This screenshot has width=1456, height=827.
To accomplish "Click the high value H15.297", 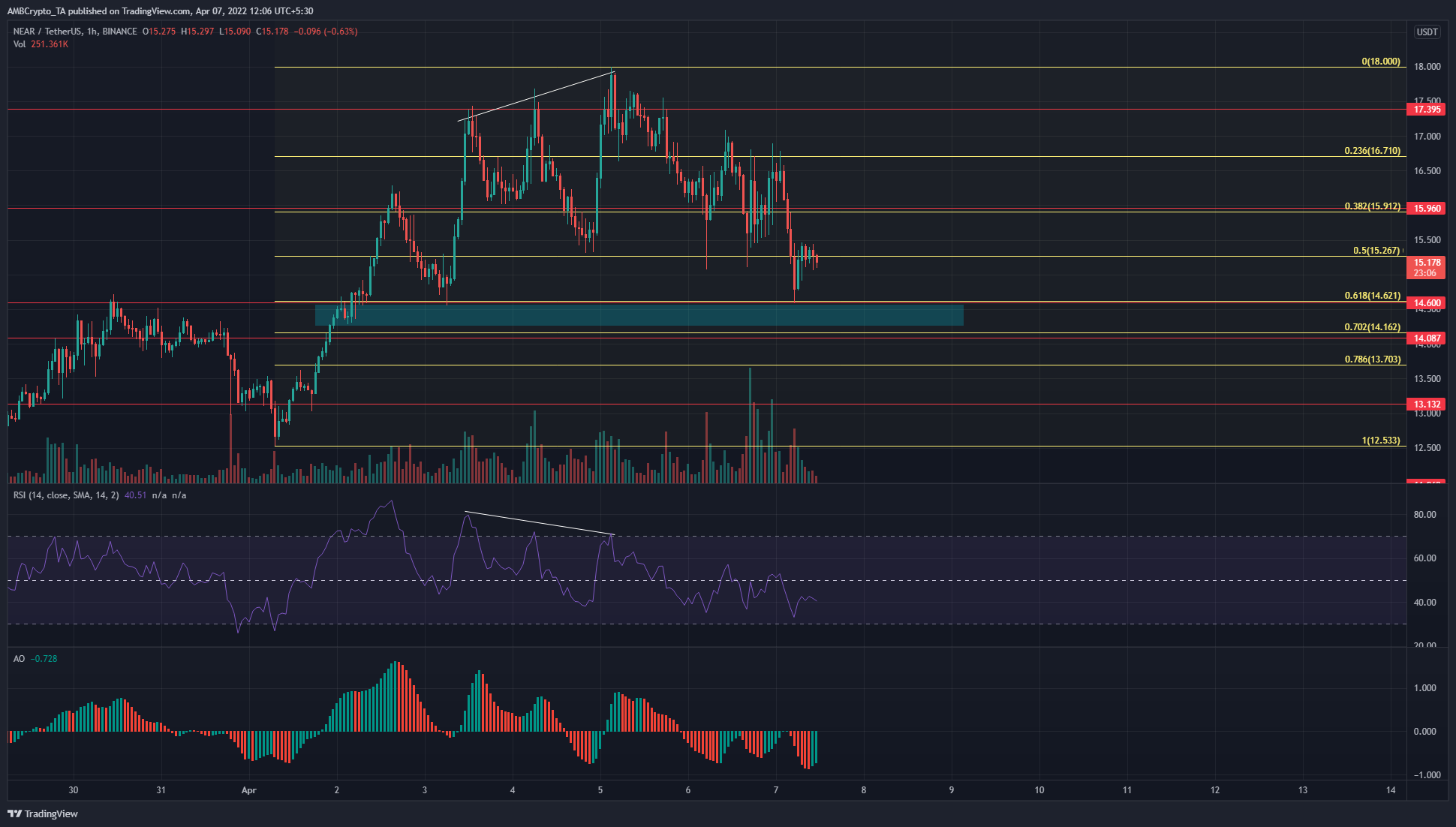I will click(x=197, y=32).
